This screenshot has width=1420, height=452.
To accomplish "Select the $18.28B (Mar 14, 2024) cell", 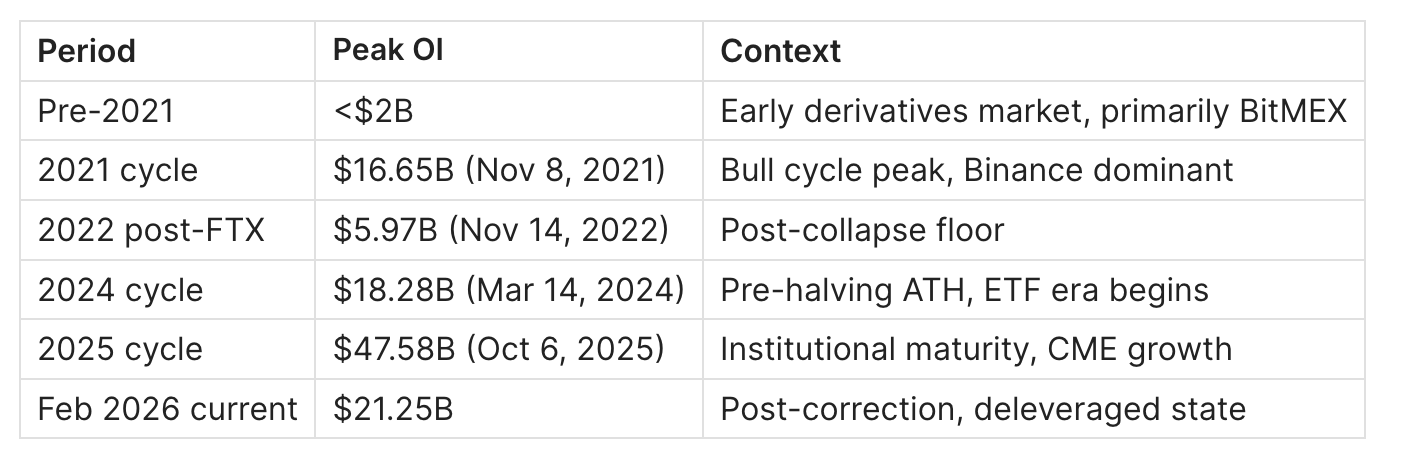I will (509, 290).
